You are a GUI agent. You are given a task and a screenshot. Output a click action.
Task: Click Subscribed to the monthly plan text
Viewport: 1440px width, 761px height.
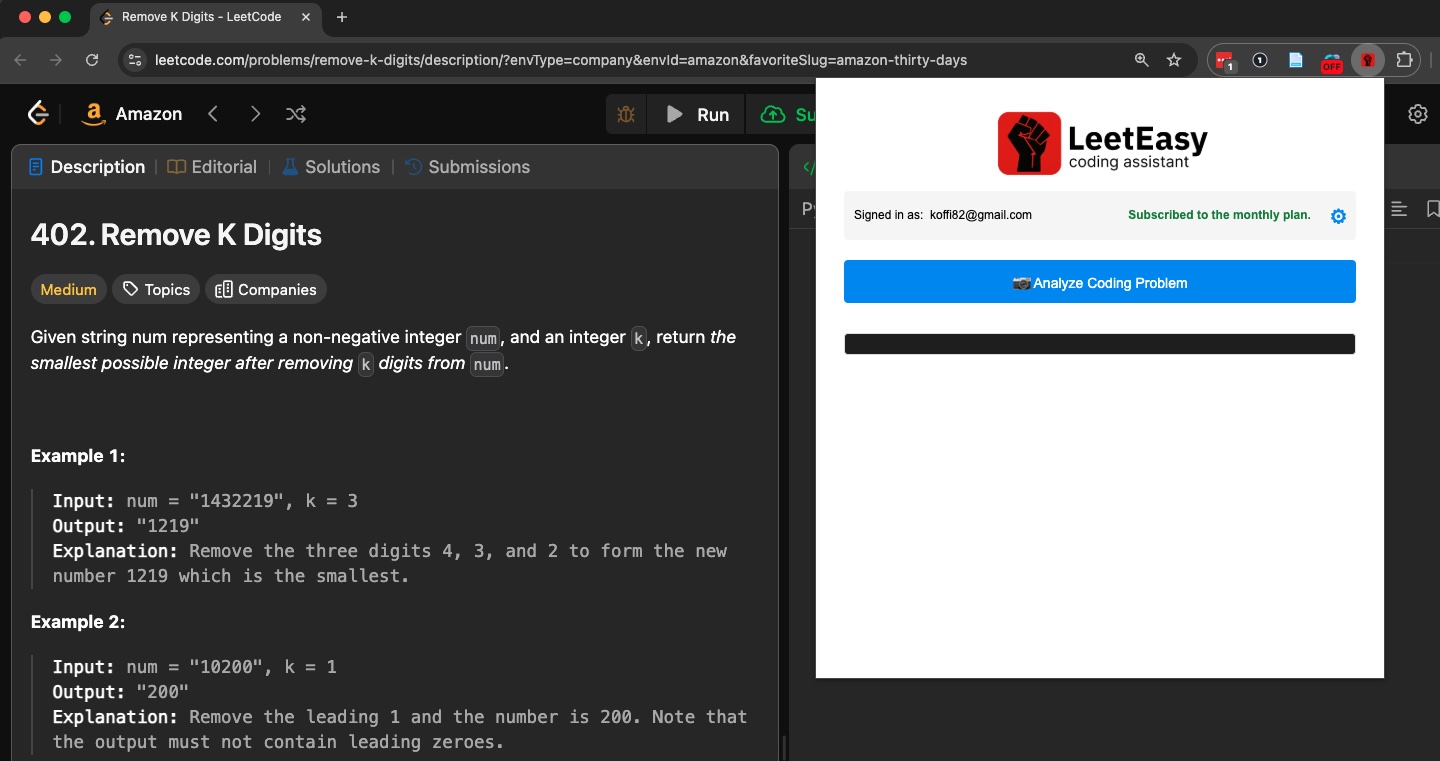click(x=1219, y=215)
